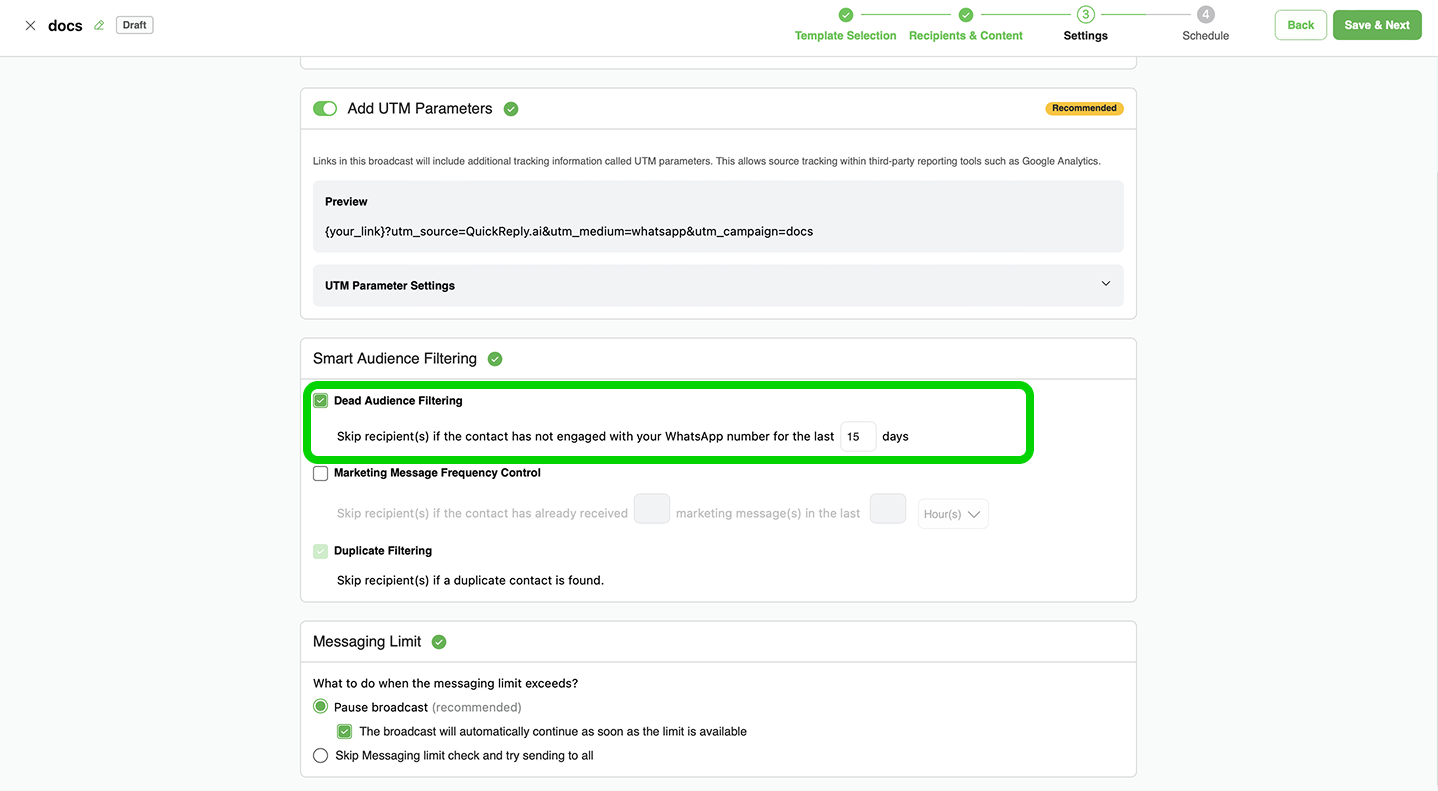Switch to Recipients & Content step
Screen dimensions: 1438x791
tap(965, 36)
